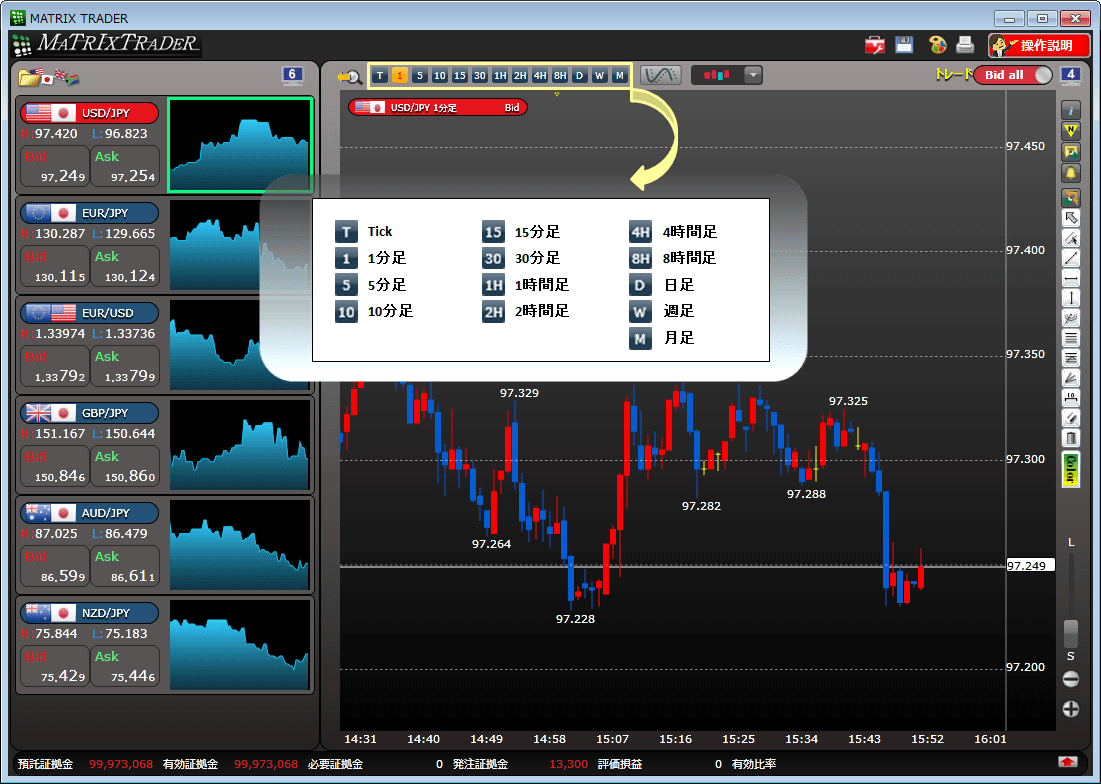Click the chart zoom slider handle
1101x784 pixels.
[x=1071, y=633]
